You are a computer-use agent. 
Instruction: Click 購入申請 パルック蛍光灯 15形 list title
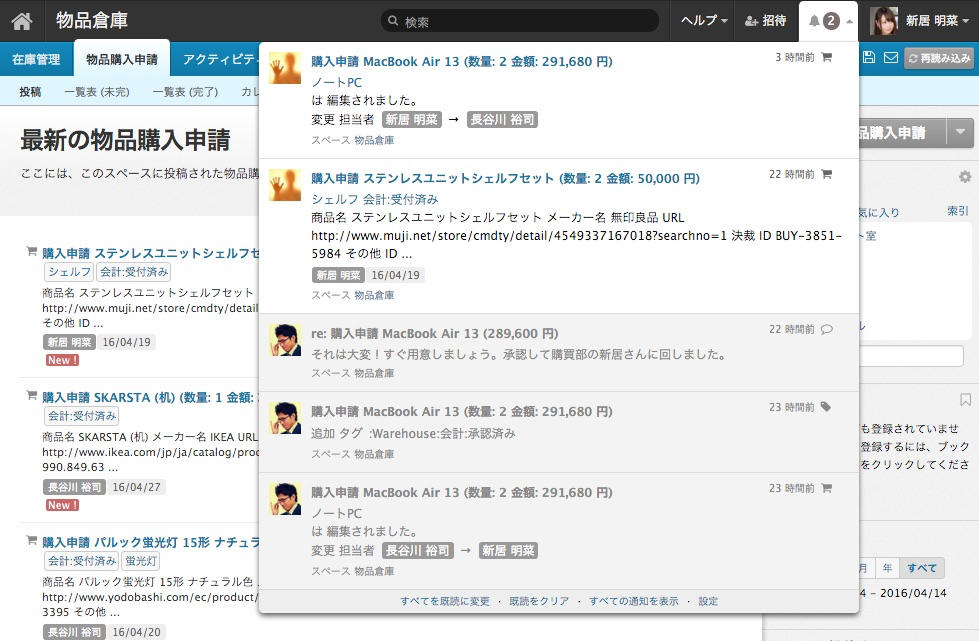(150, 542)
